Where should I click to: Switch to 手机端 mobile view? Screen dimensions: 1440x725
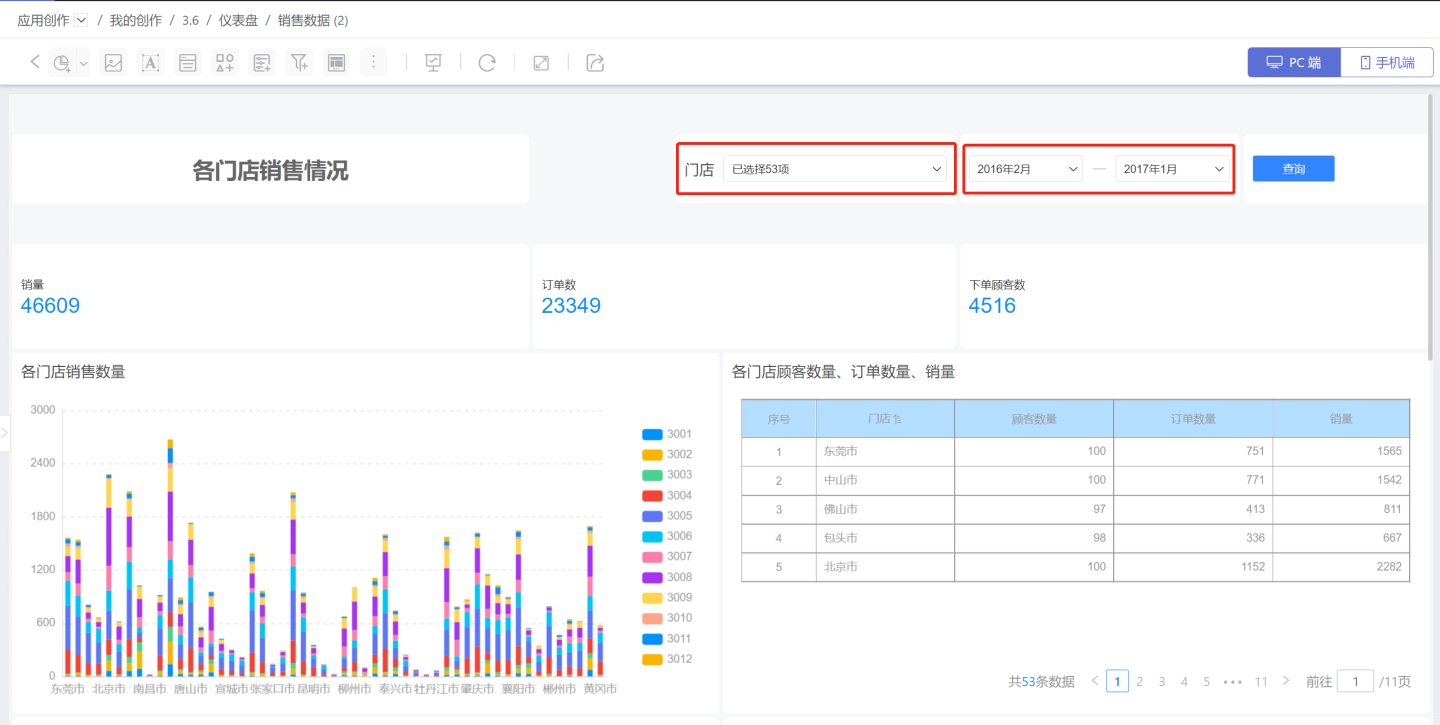1387,63
